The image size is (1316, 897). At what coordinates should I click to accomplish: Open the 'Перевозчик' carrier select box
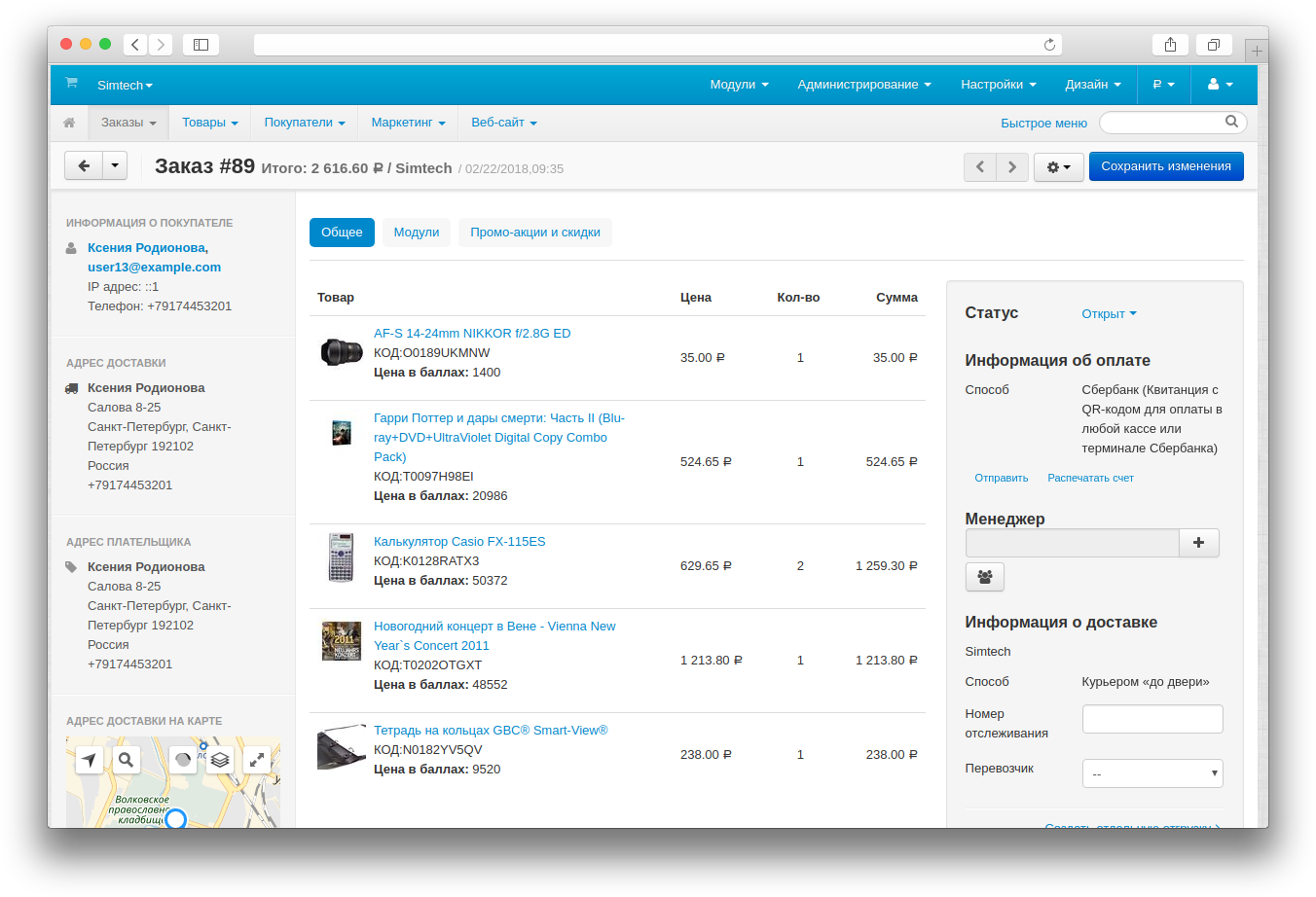[x=1151, y=773]
